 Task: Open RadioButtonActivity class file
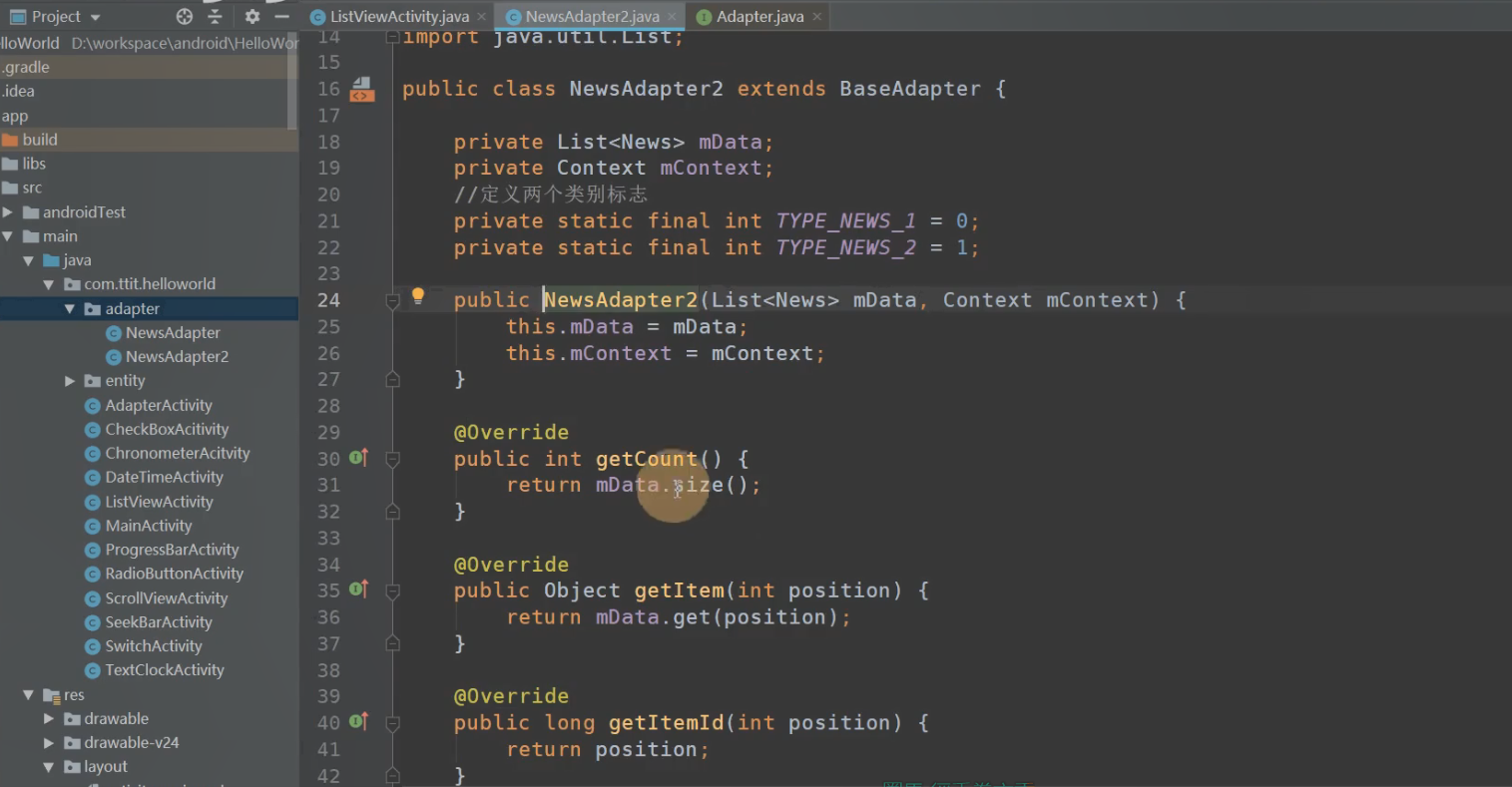(175, 574)
